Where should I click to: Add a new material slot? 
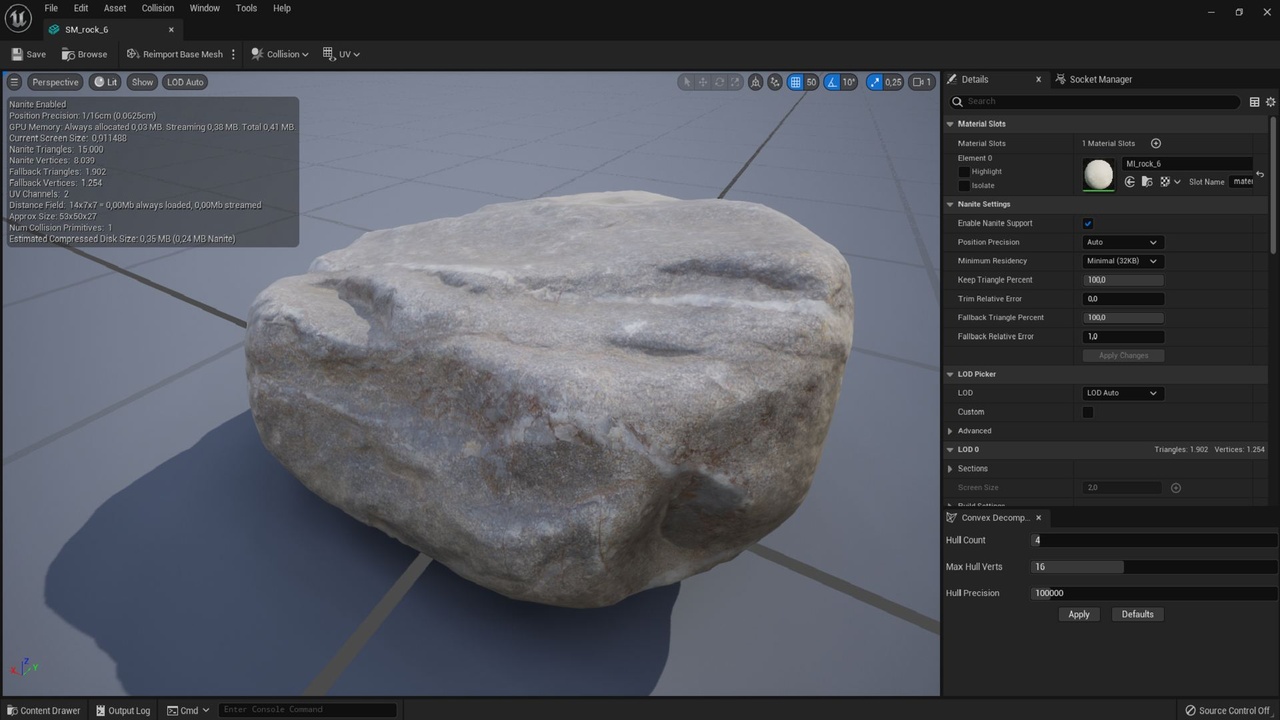[1156, 143]
